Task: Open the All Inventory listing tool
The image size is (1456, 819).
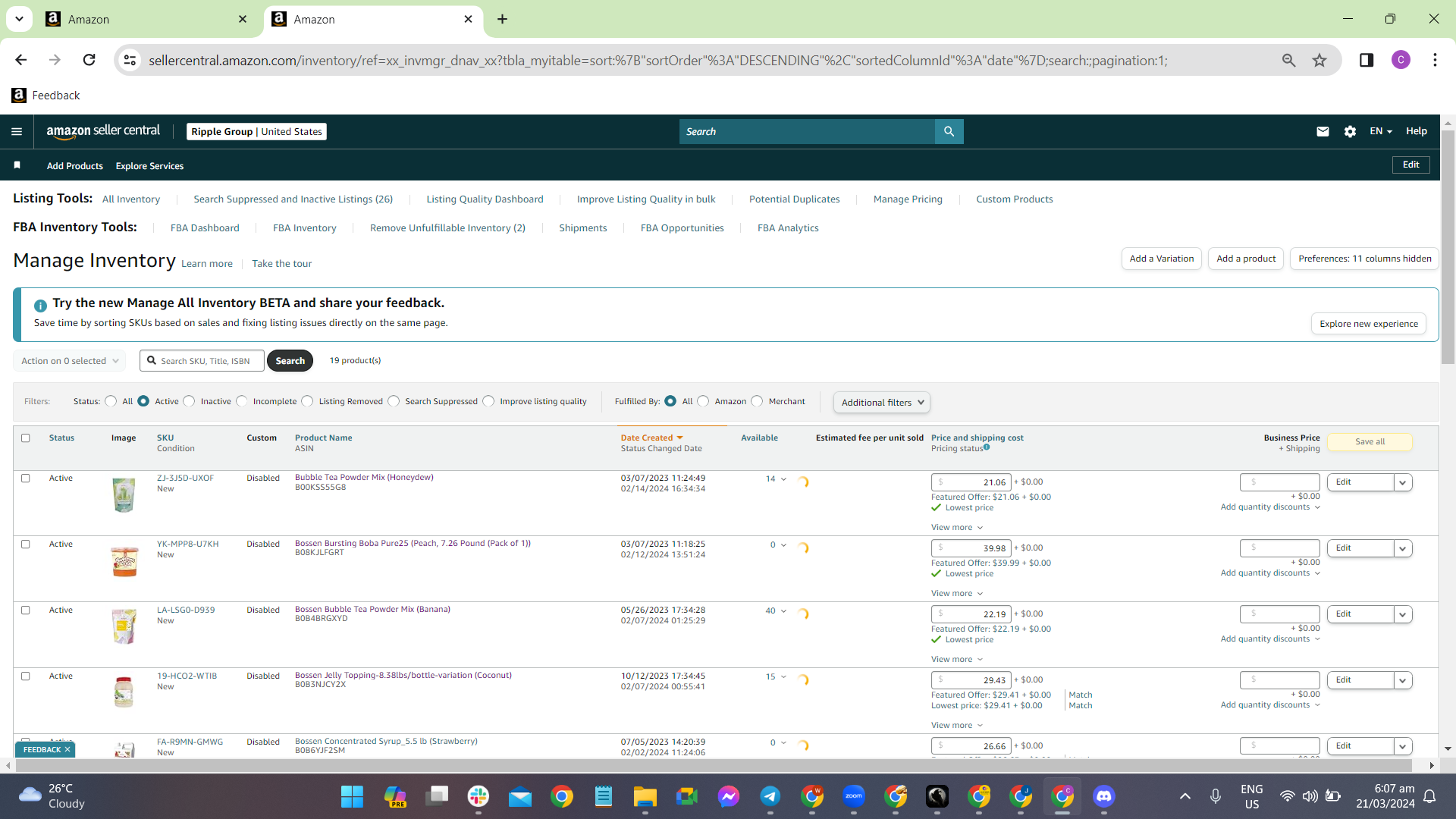Action: pos(131,199)
